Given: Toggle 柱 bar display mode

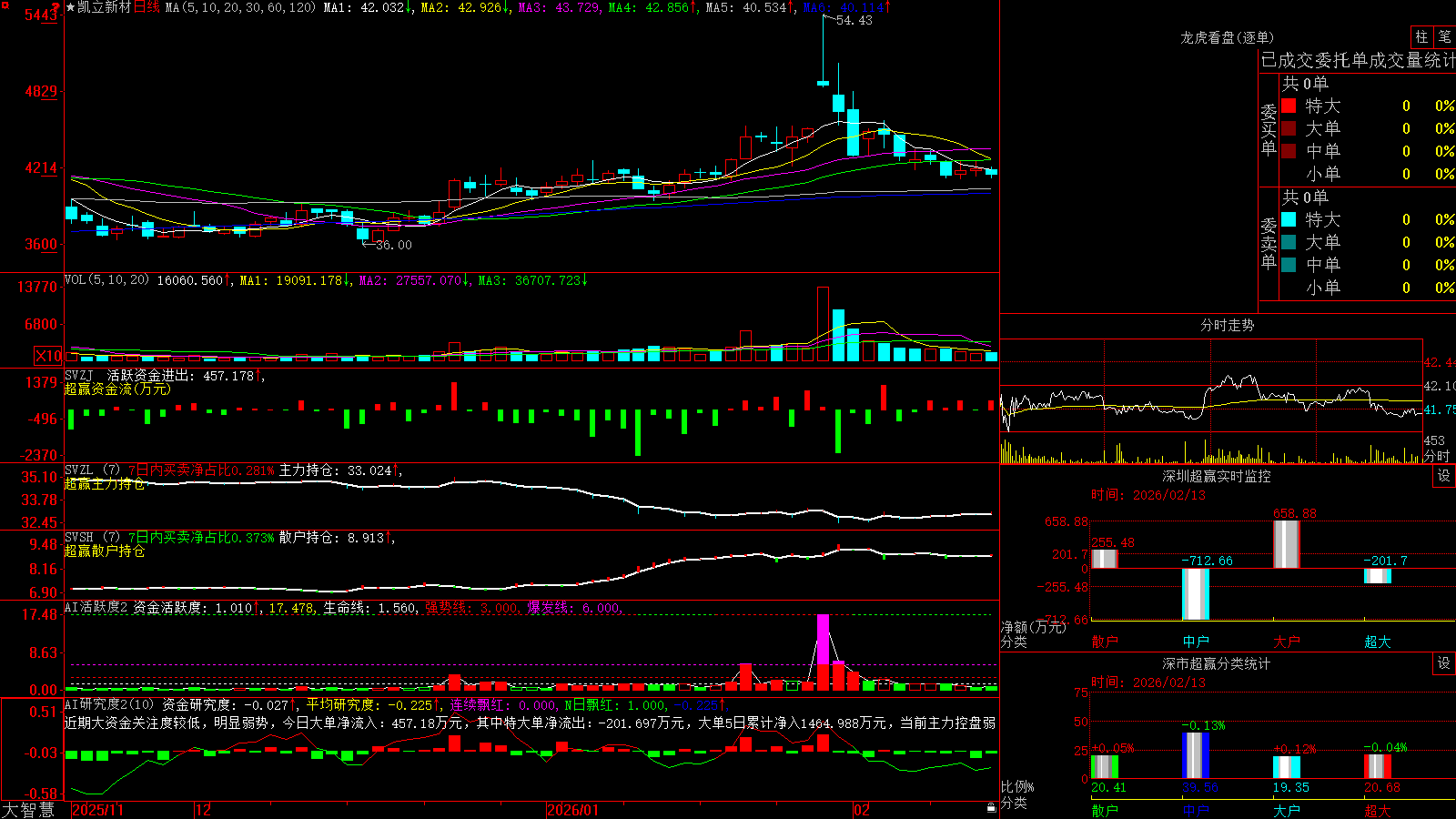Looking at the screenshot, I should click(1421, 36).
